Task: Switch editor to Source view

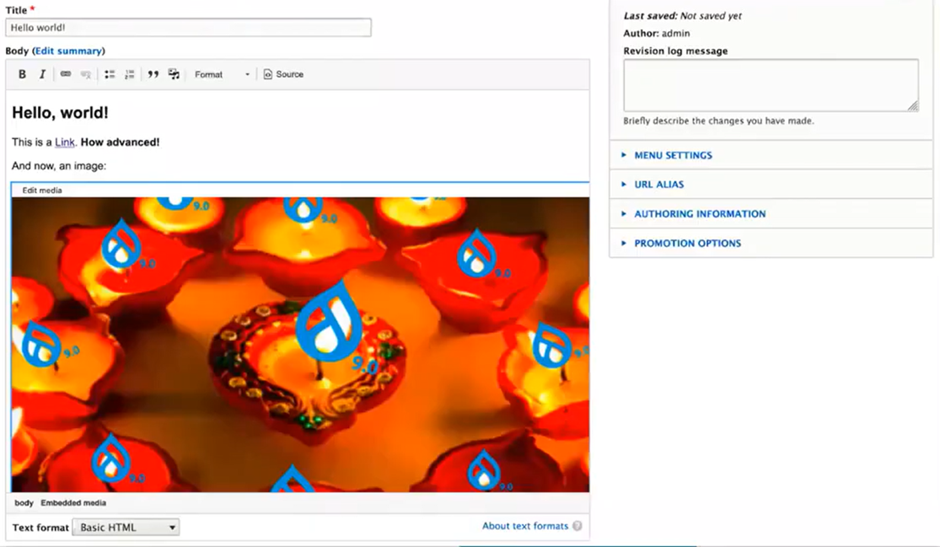Action: (x=284, y=74)
